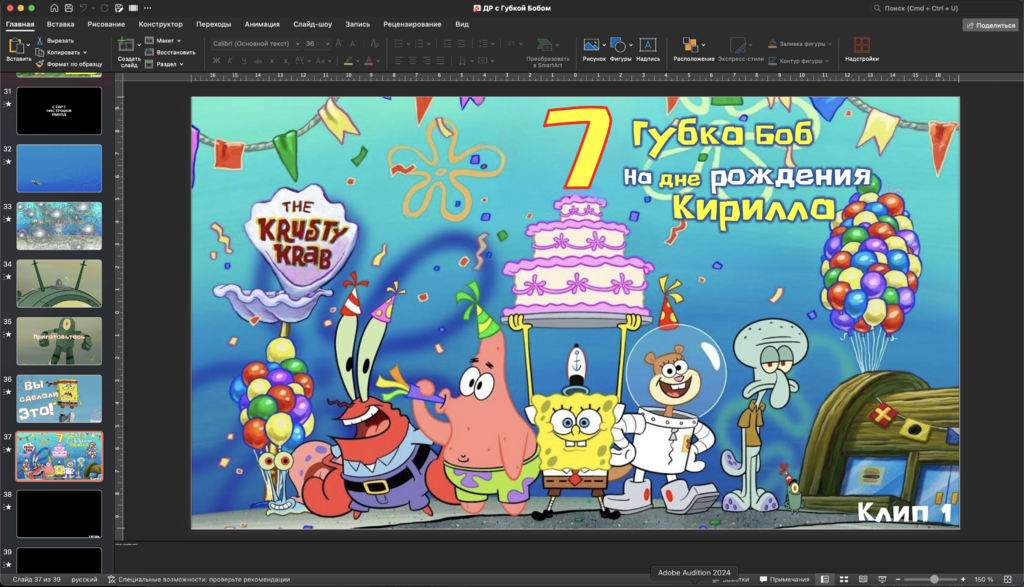1024x587 pixels.
Task: Open the more commands ellipsis in title bar
Action: pos(148,8)
